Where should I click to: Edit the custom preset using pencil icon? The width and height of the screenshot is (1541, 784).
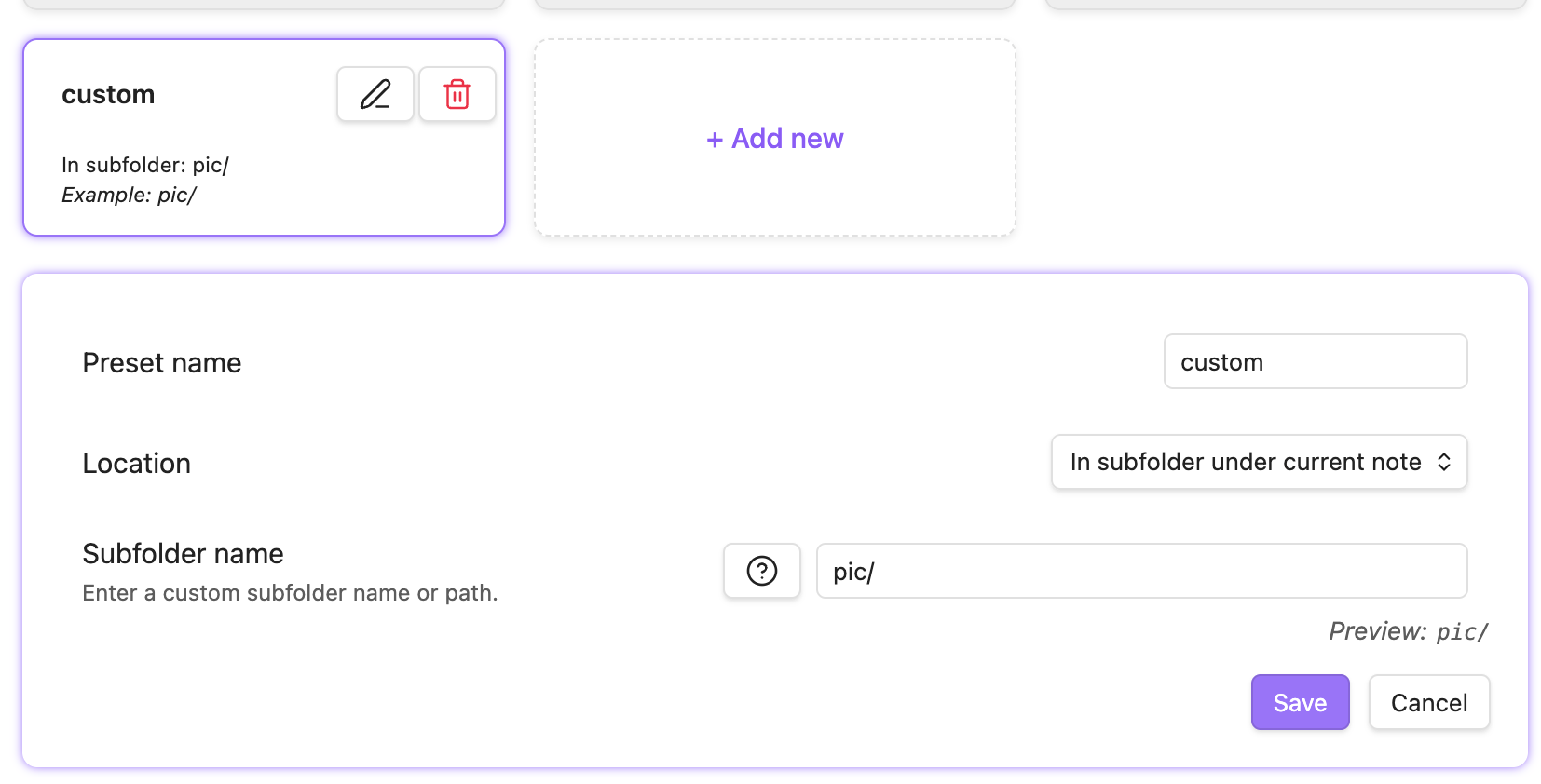[375, 94]
